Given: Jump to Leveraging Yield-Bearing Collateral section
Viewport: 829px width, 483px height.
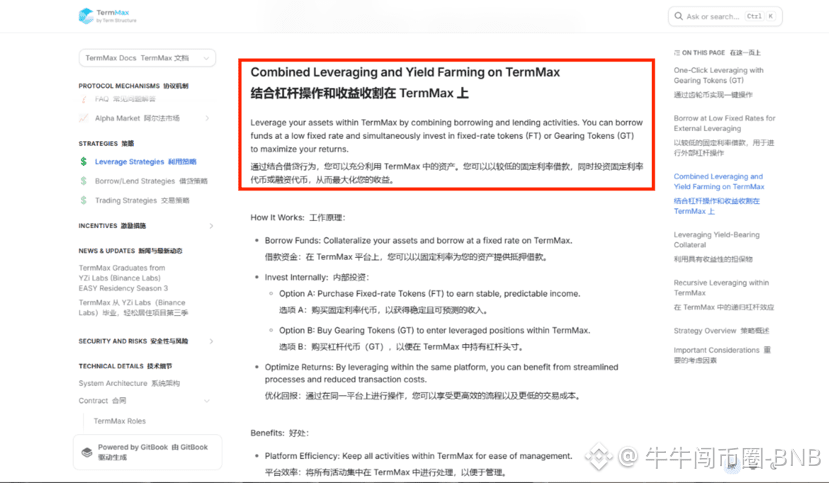Looking at the screenshot, I should pyautogui.click(x=716, y=246).
